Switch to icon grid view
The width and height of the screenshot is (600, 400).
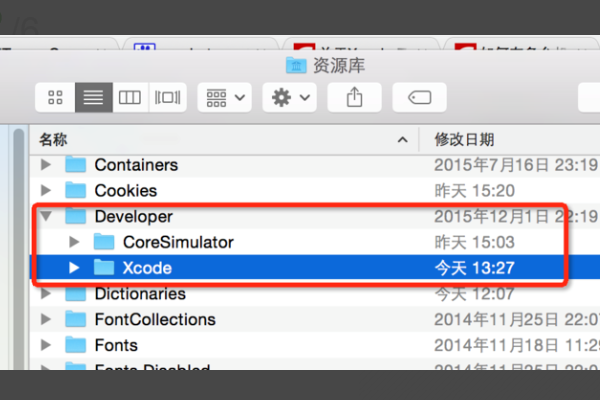click(x=55, y=97)
